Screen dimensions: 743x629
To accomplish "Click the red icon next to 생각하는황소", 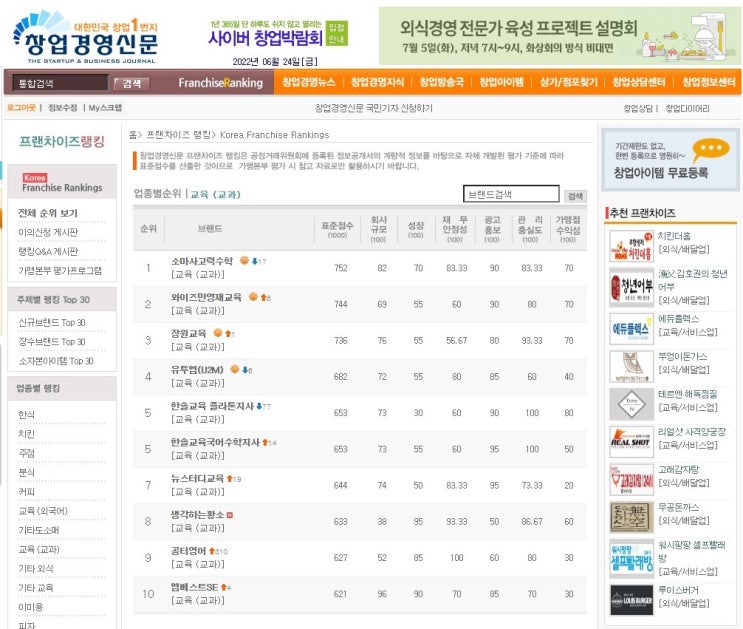I will pyautogui.click(x=230, y=515).
